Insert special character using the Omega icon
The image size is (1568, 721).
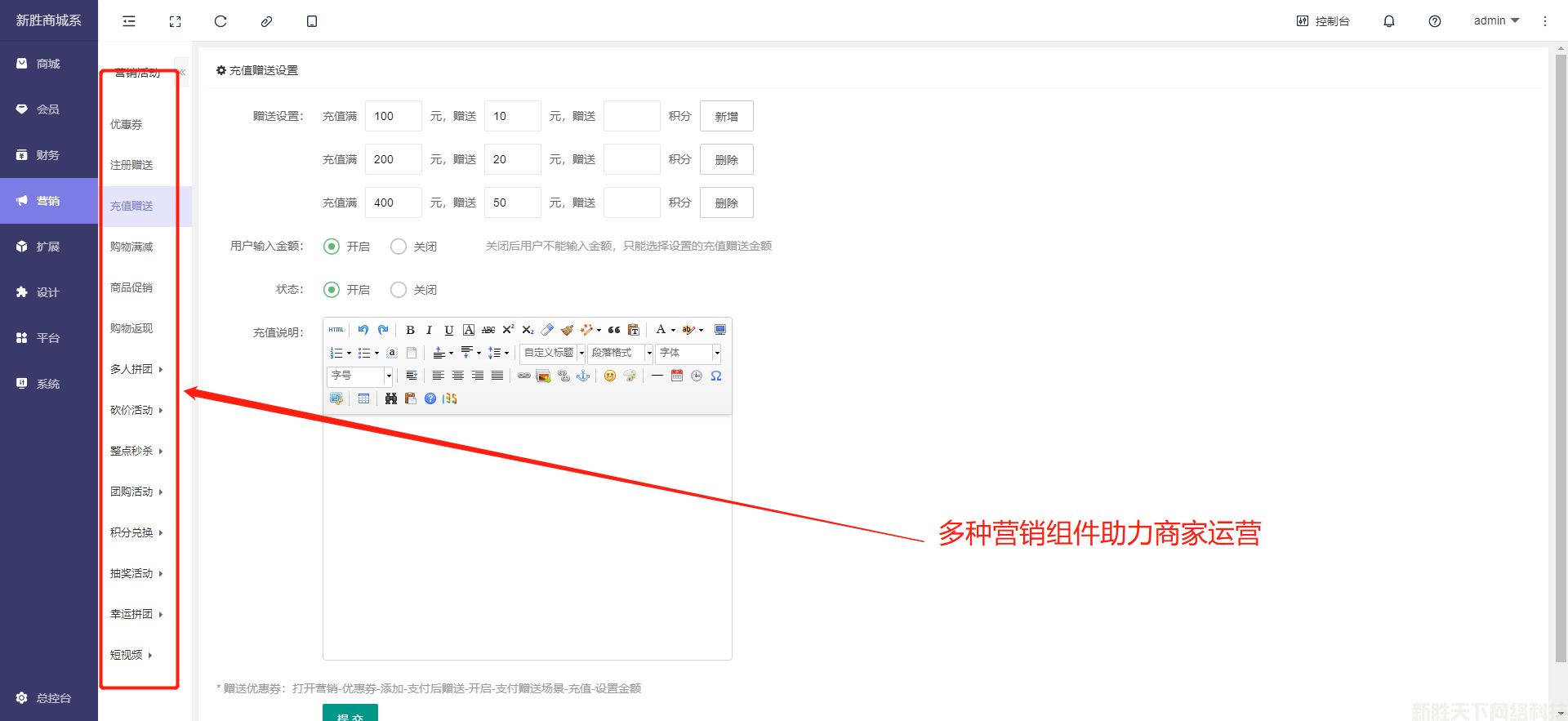click(x=716, y=376)
